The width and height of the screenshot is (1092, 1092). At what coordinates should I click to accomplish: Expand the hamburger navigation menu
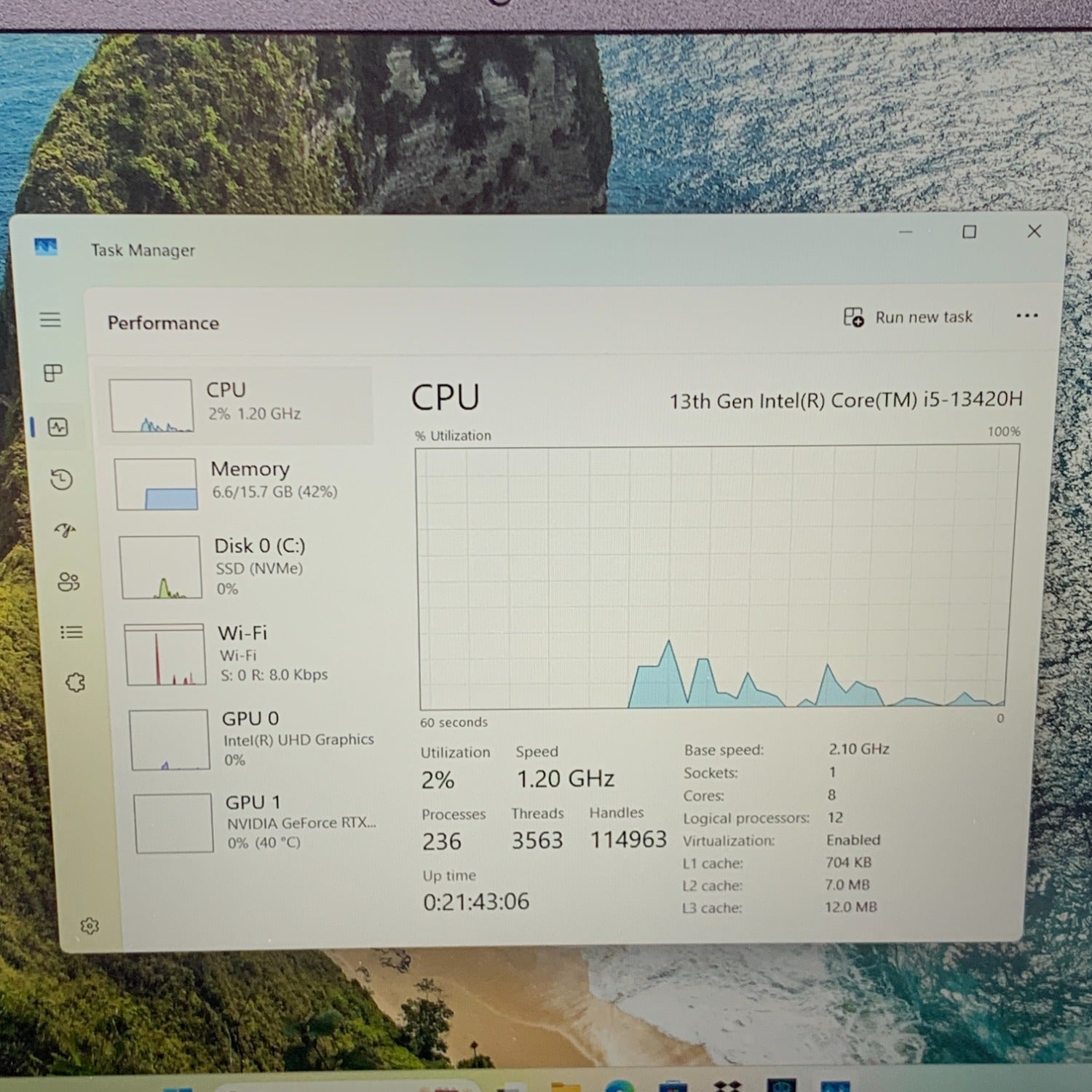click(x=50, y=320)
